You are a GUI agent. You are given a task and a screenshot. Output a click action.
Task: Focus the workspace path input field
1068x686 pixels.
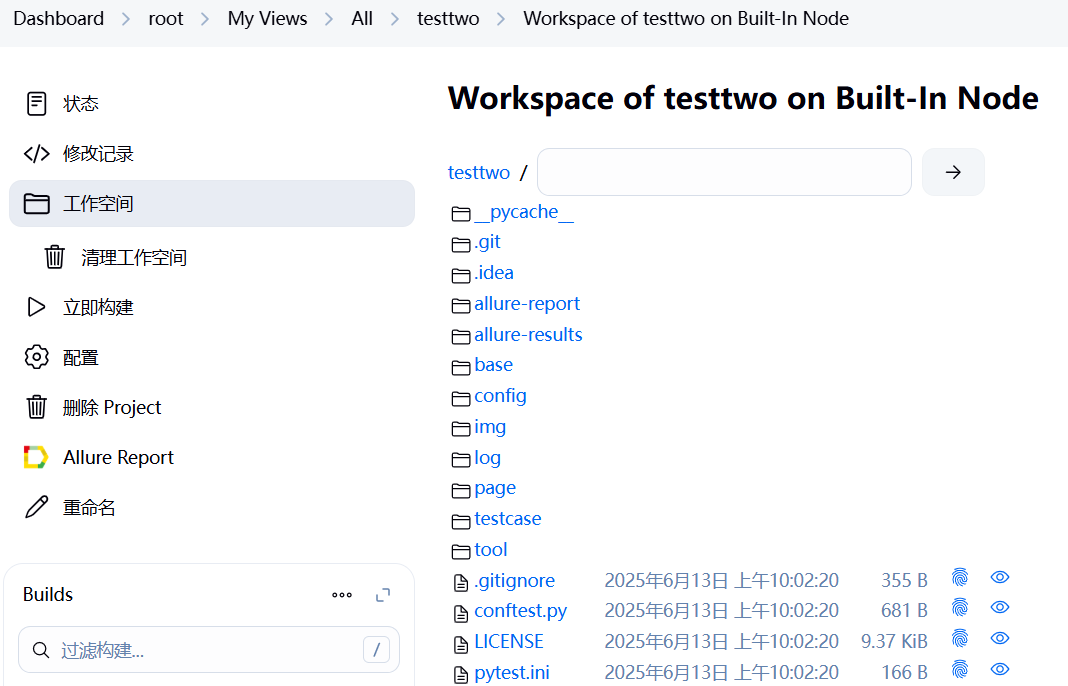tap(724, 172)
